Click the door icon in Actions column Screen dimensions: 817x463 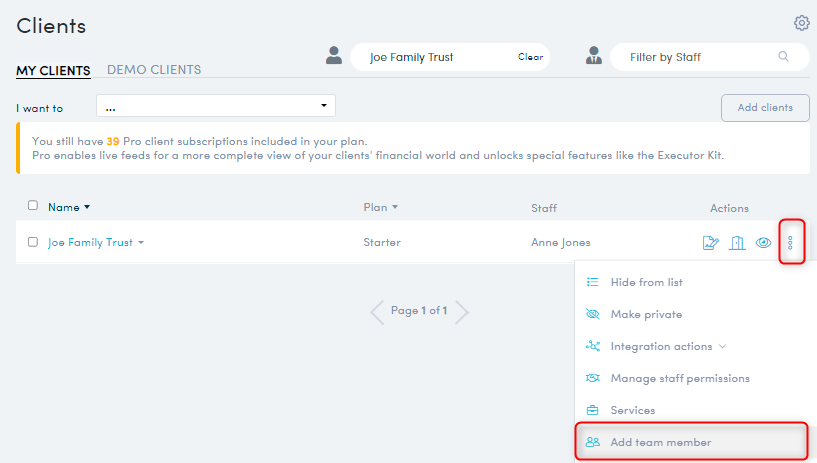tap(737, 243)
